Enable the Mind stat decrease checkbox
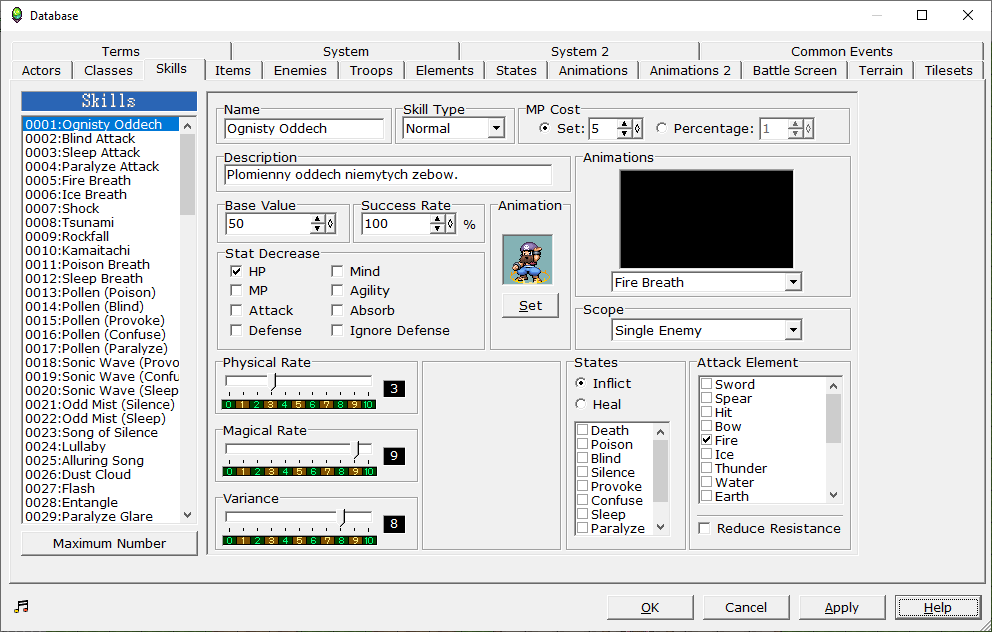Image resolution: width=992 pixels, height=632 pixels. click(x=337, y=271)
